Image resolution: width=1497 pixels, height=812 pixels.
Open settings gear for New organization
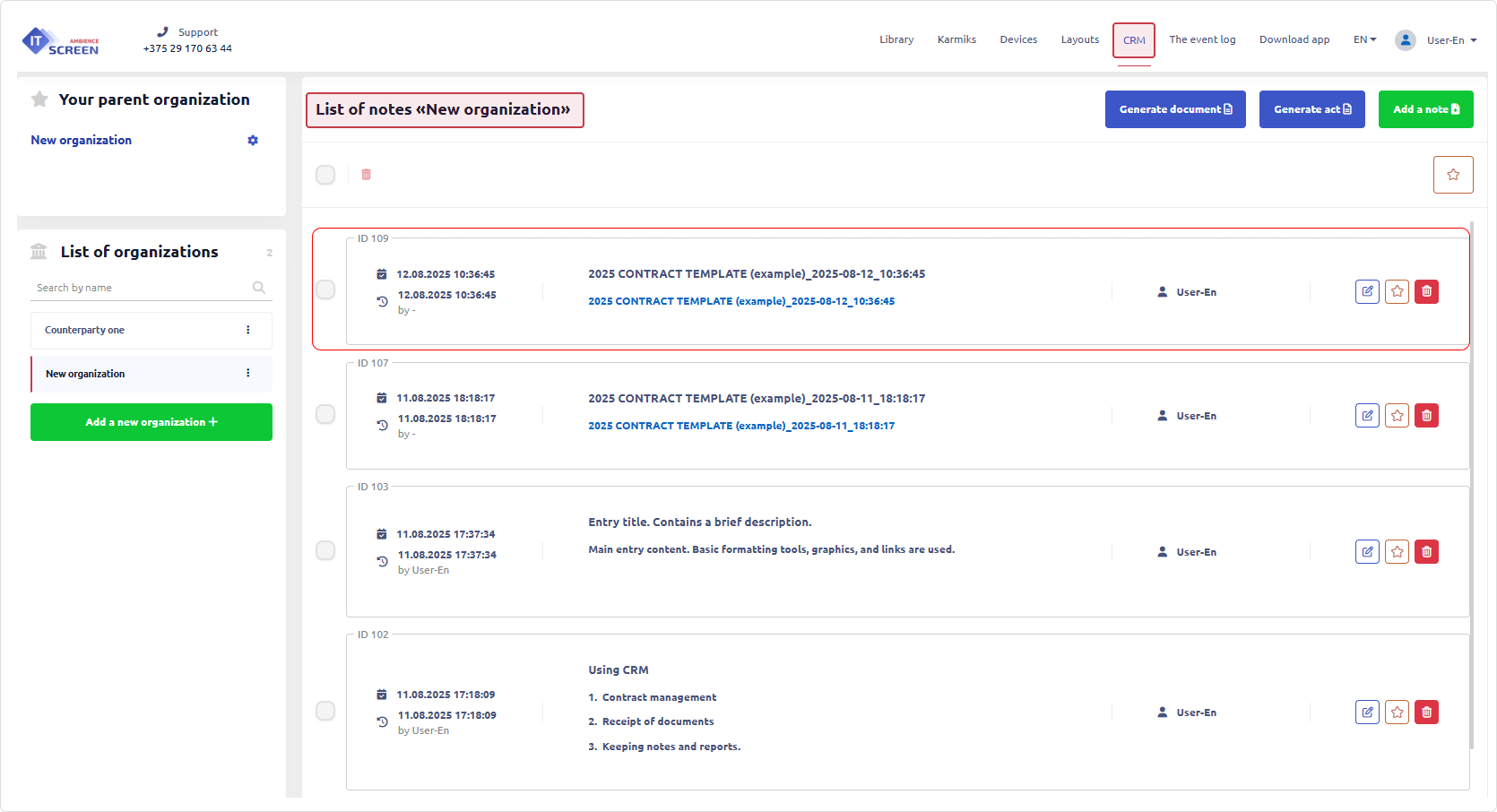point(253,141)
